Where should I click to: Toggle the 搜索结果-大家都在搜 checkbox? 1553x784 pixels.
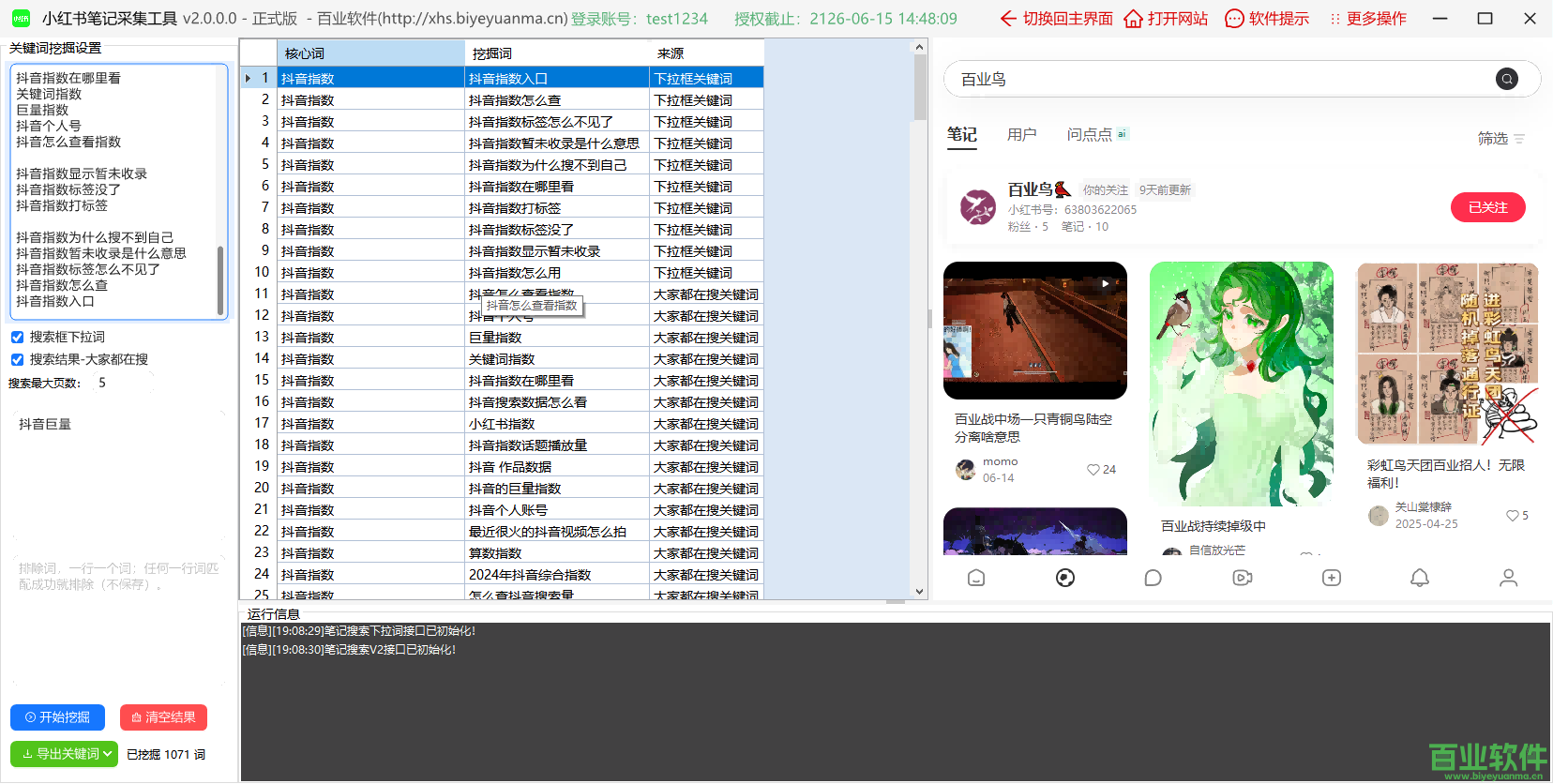[x=17, y=360]
